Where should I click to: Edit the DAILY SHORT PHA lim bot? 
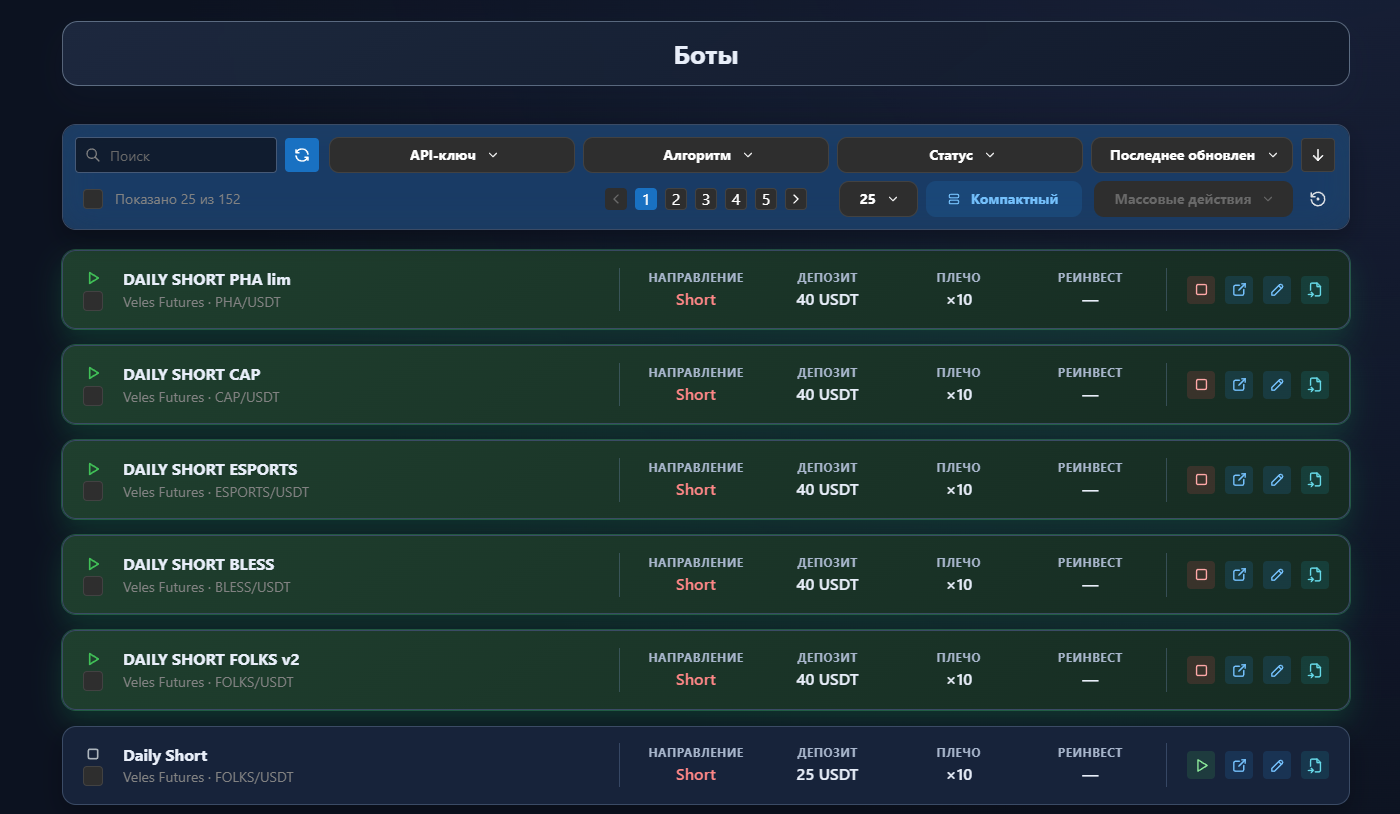click(1277, 290)
